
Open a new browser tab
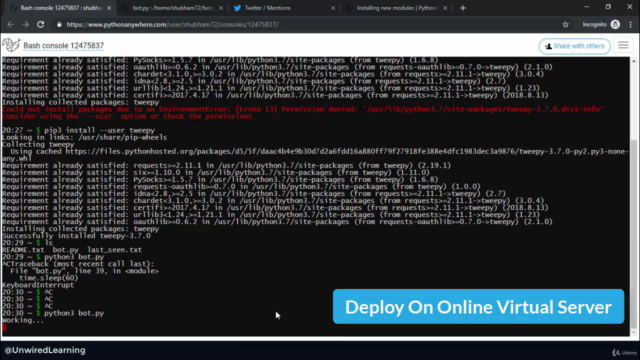point(462,8)
